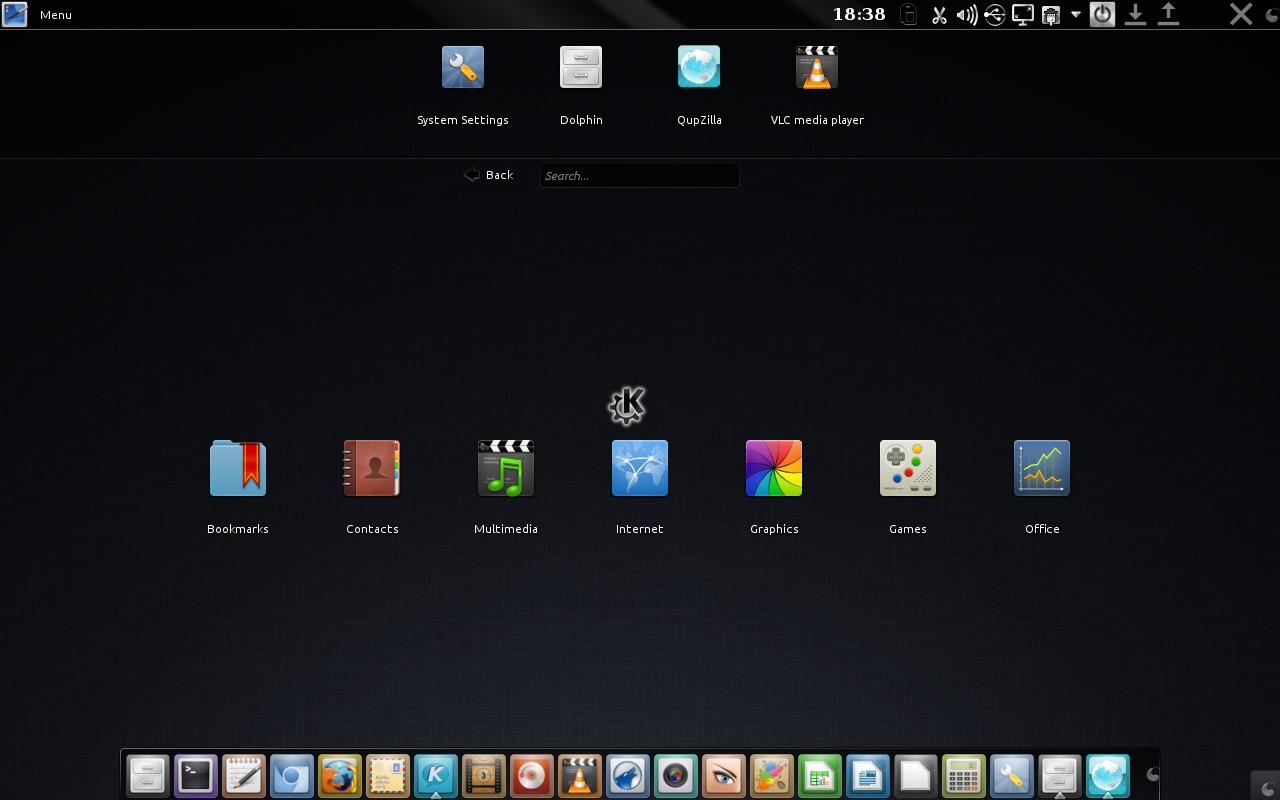
Task: Open the mail stamp icon in dock
Action: [x=388, y=775]
